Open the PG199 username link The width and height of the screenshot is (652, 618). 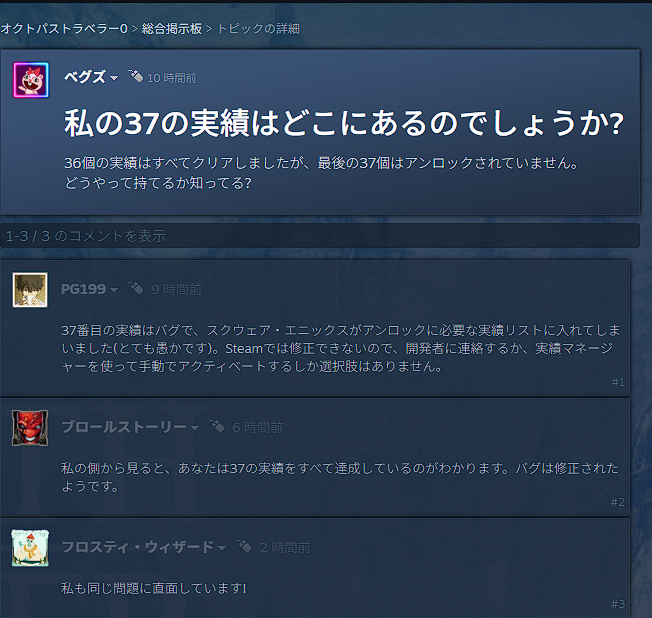(x=84, y=289)
